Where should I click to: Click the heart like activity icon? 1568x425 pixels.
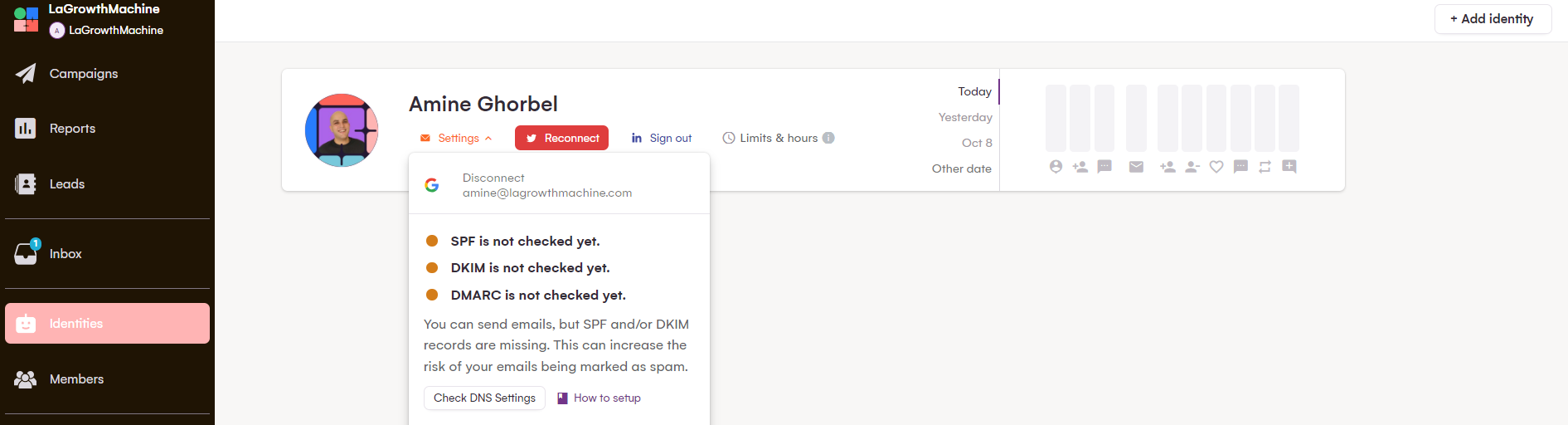[x=1216, y=167]
